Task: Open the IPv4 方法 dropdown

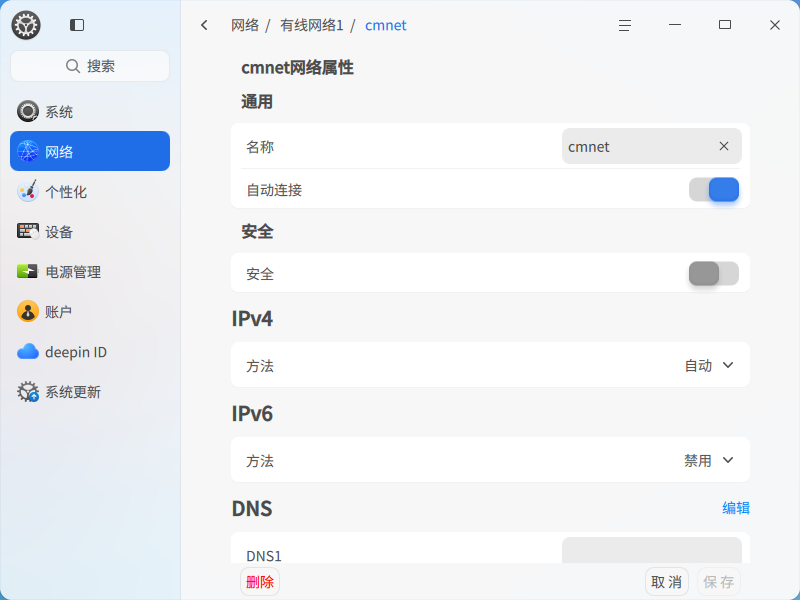Action: 709,365
